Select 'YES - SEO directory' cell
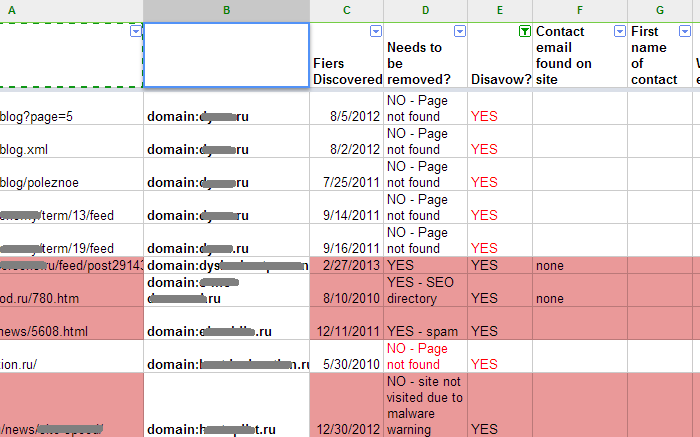 425,290
